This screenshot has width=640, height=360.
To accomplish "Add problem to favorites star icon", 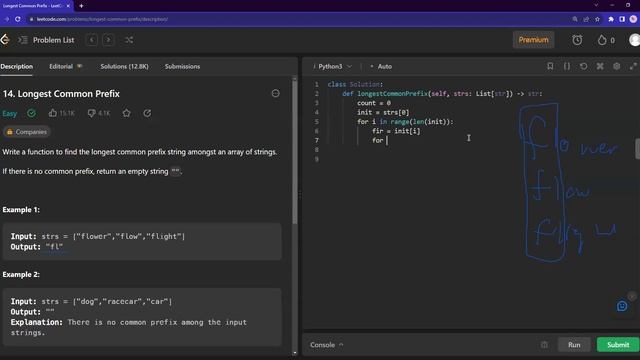I will point(127,113).
